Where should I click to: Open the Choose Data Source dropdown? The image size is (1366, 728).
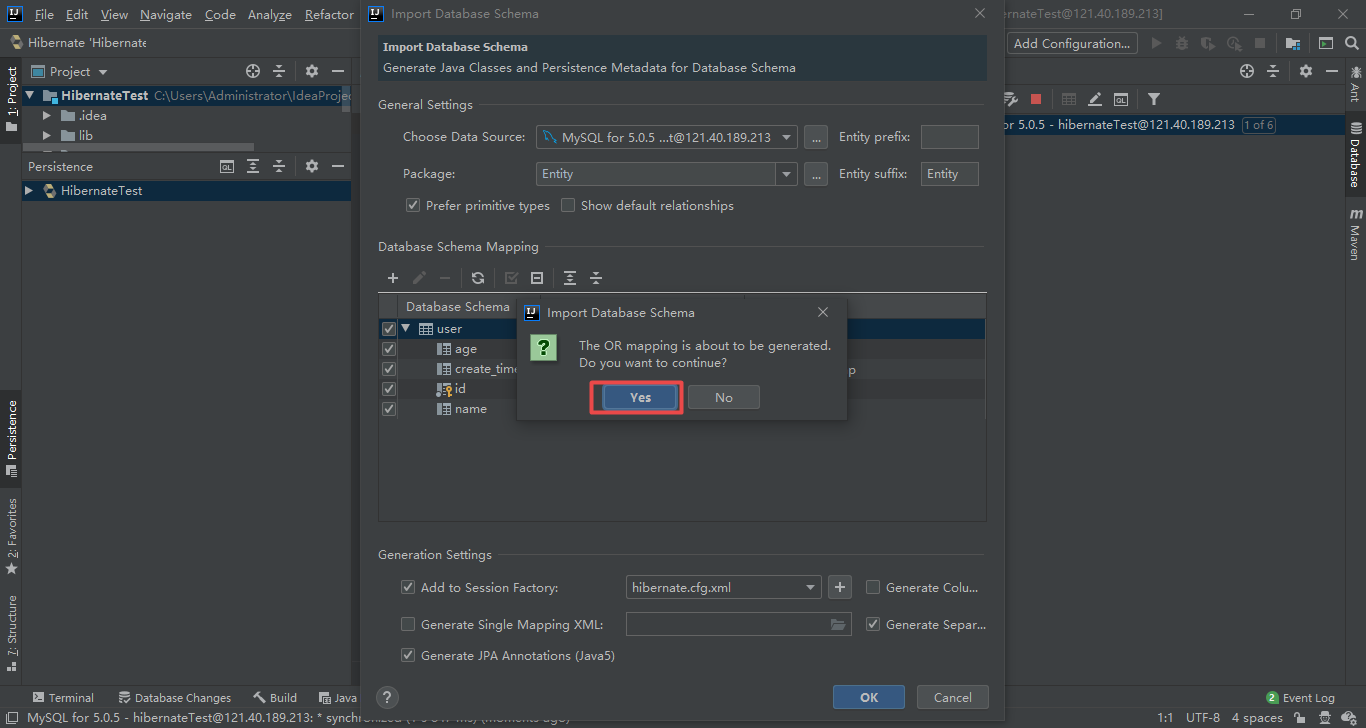[786, 137]
